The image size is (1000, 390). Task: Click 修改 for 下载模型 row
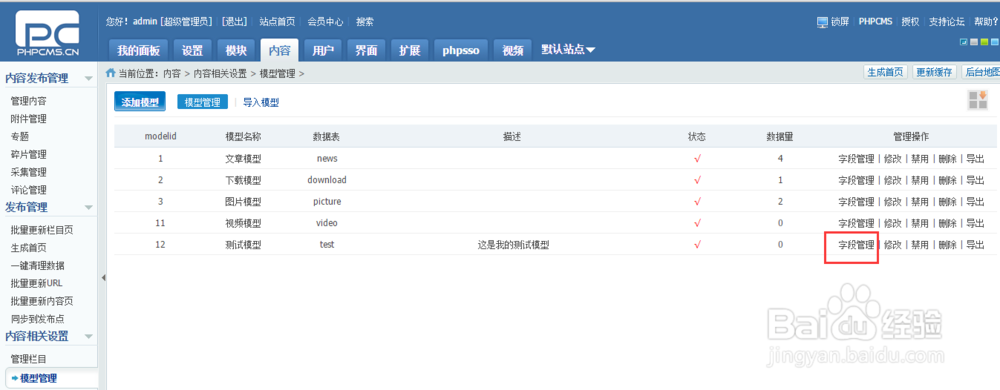coord(893,180)
